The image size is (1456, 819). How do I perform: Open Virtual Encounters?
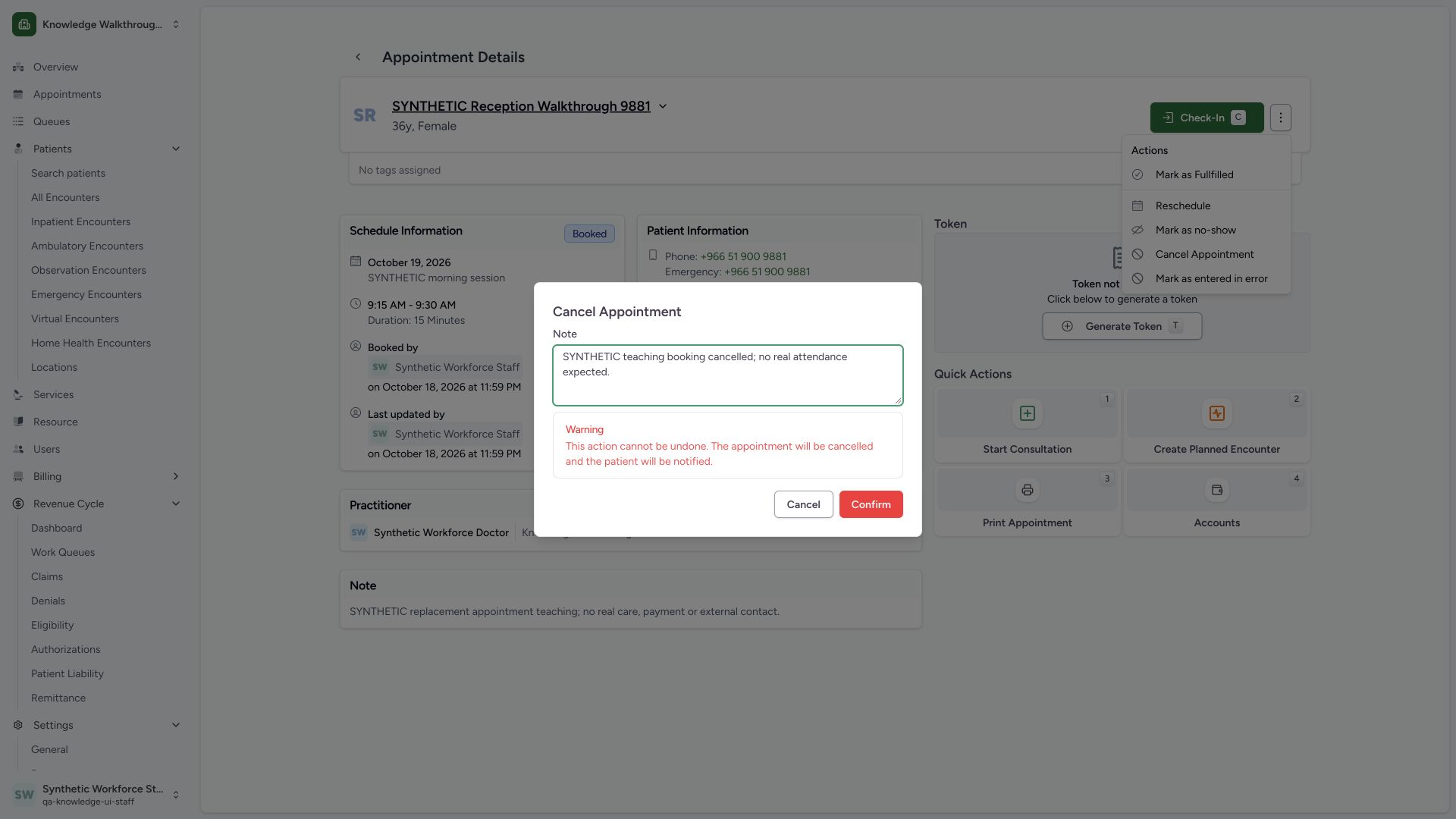pos(75,318)
